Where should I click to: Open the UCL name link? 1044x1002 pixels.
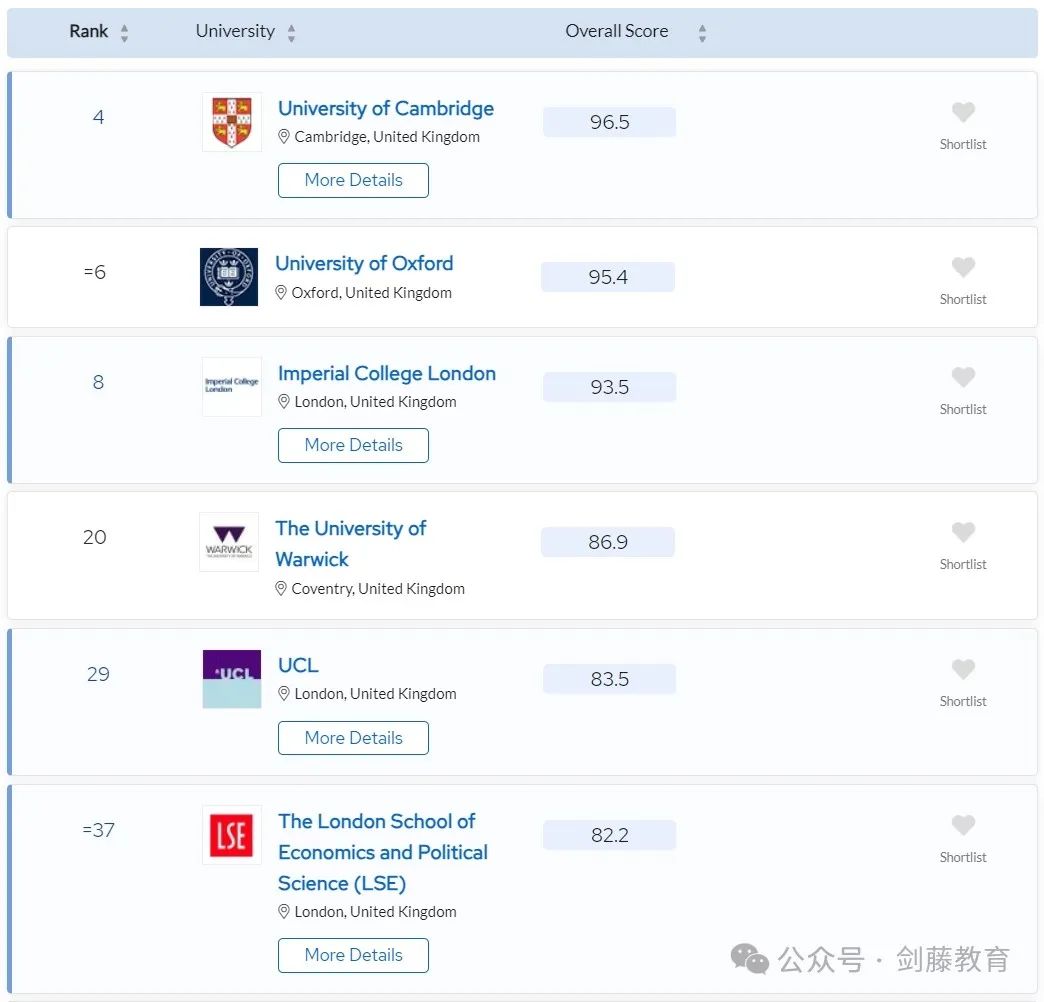coord(298,665)
